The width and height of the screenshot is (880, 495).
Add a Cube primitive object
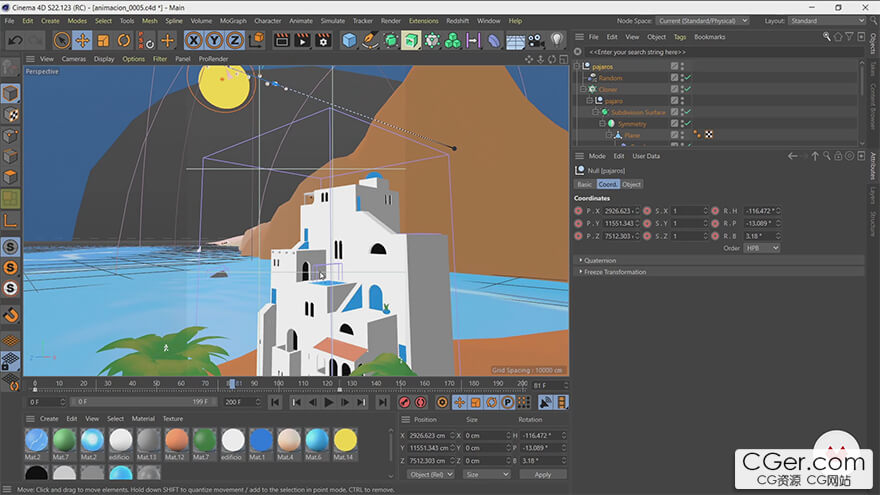click(x=349, y=40)
